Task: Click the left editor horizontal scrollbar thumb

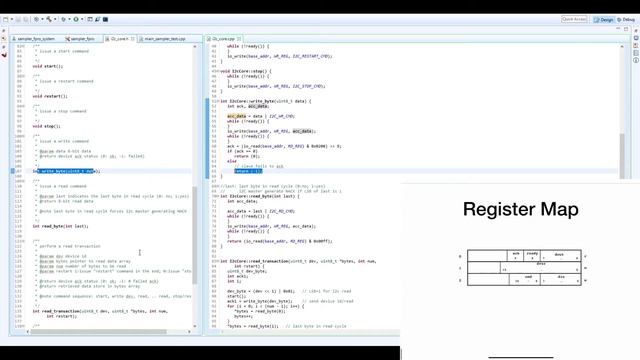Action: pyautogui.click(x=98, y=331)
